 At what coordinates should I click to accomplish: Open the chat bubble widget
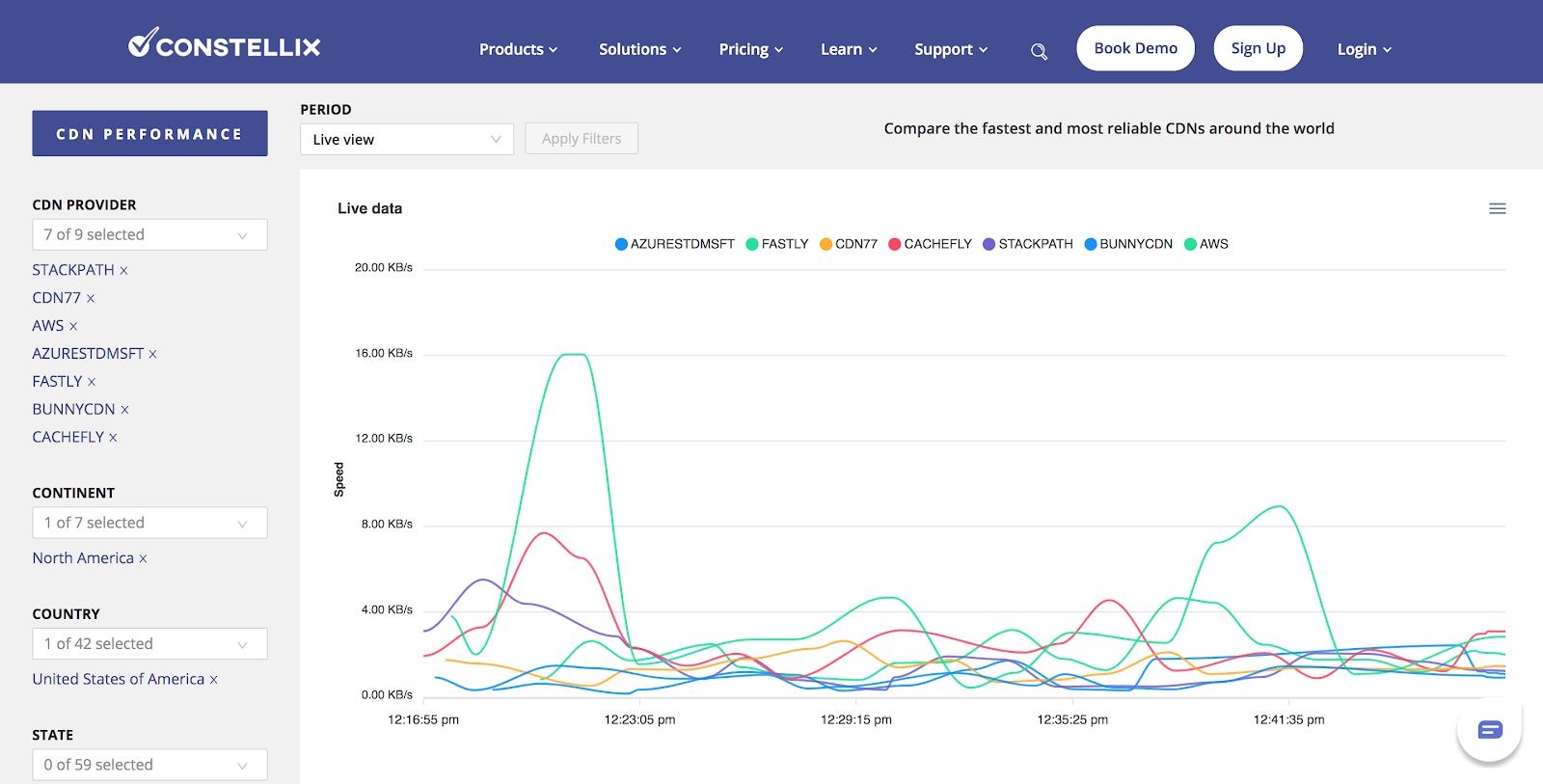[1490, 730]
